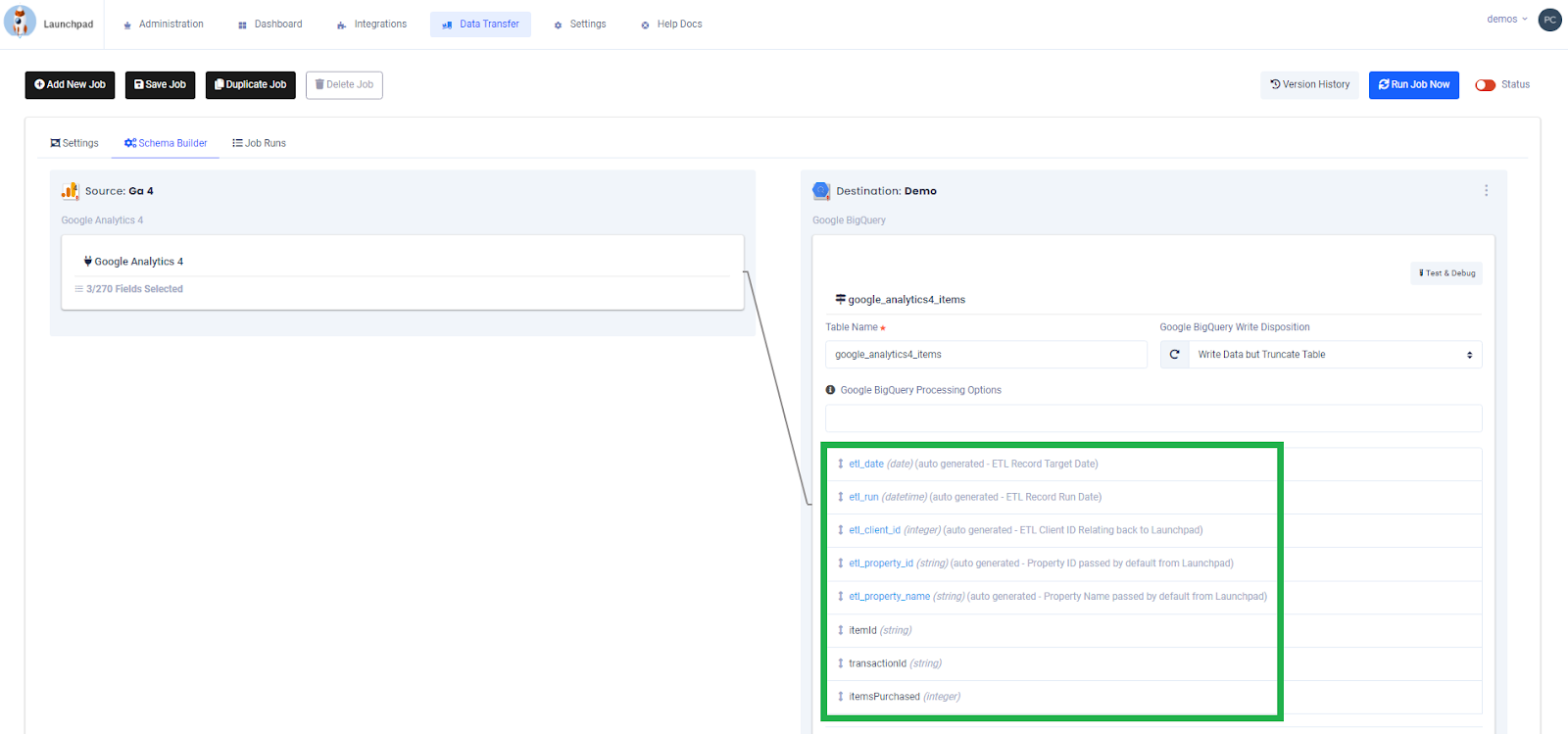Click the Google BigQuery destination icon
The image size is (1568, 734).
(x=821, y=191)
